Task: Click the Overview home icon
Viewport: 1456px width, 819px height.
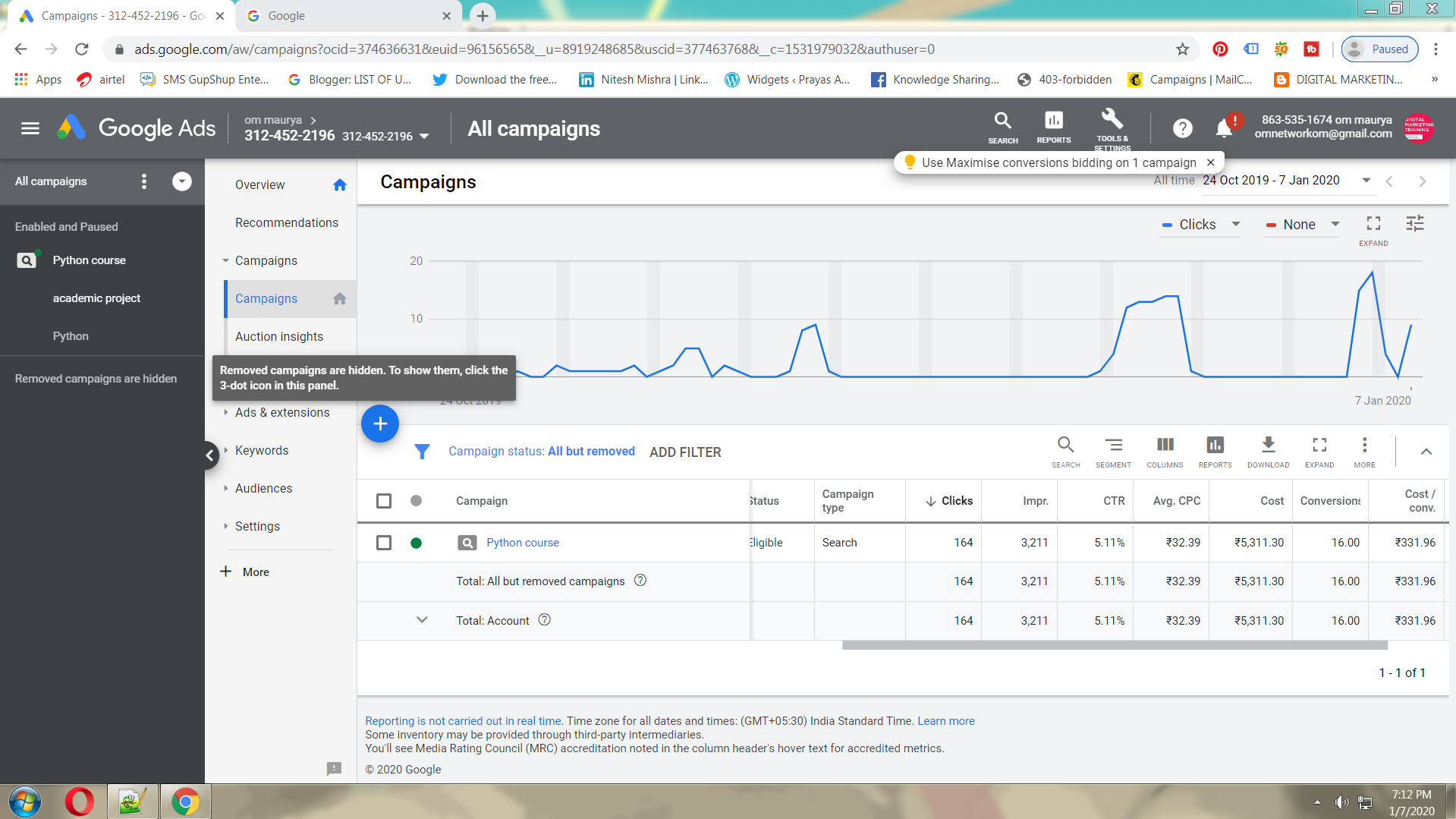Action: click(340, 184)
